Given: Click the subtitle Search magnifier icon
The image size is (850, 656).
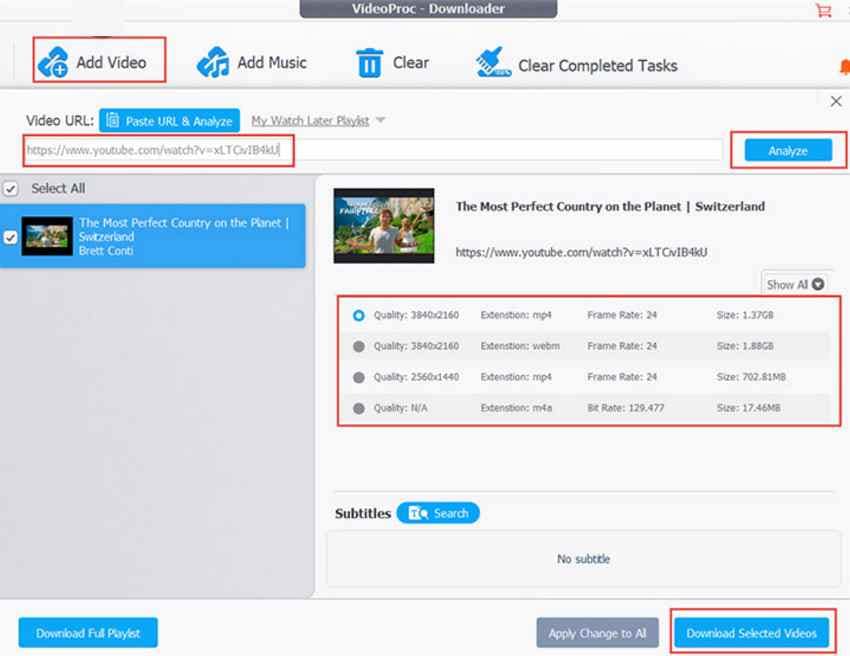Looking at the screenshot, I should 418,513.
